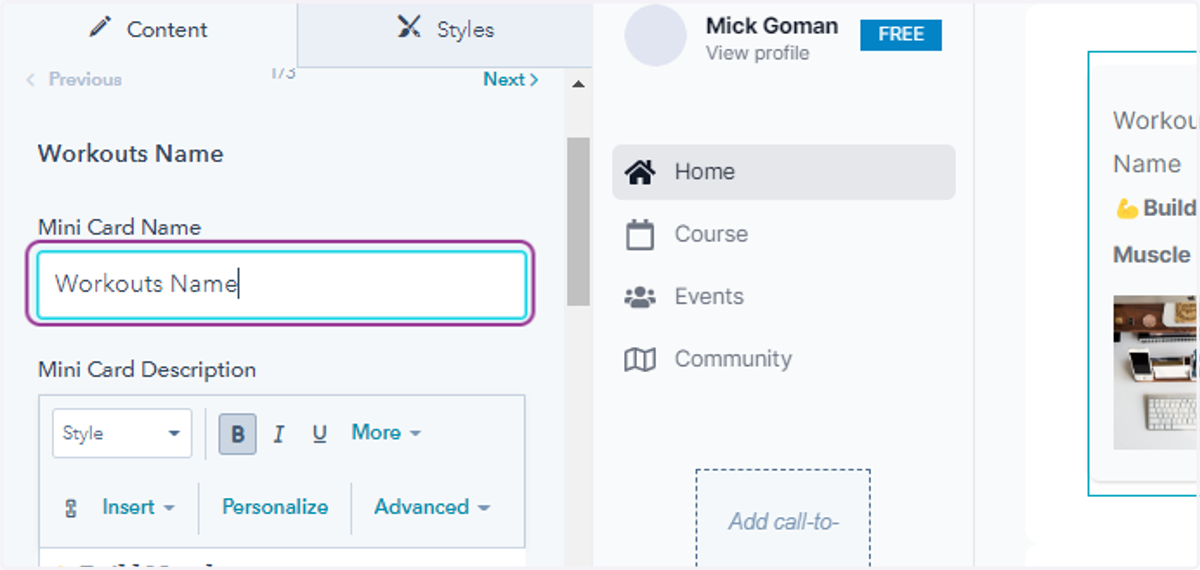Image resolution: width=1200 pixels, height=570 pixels.
Task: Click the Add call-to-action placeholder
Action: 783,519
